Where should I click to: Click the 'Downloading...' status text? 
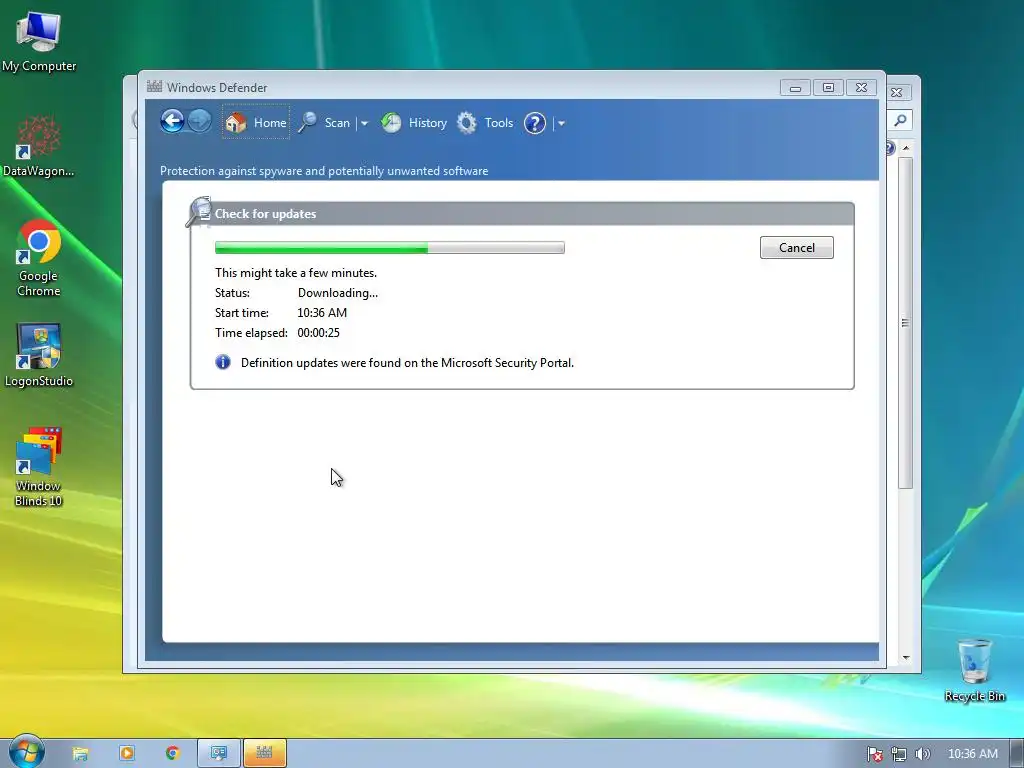[x=338, y=293]
